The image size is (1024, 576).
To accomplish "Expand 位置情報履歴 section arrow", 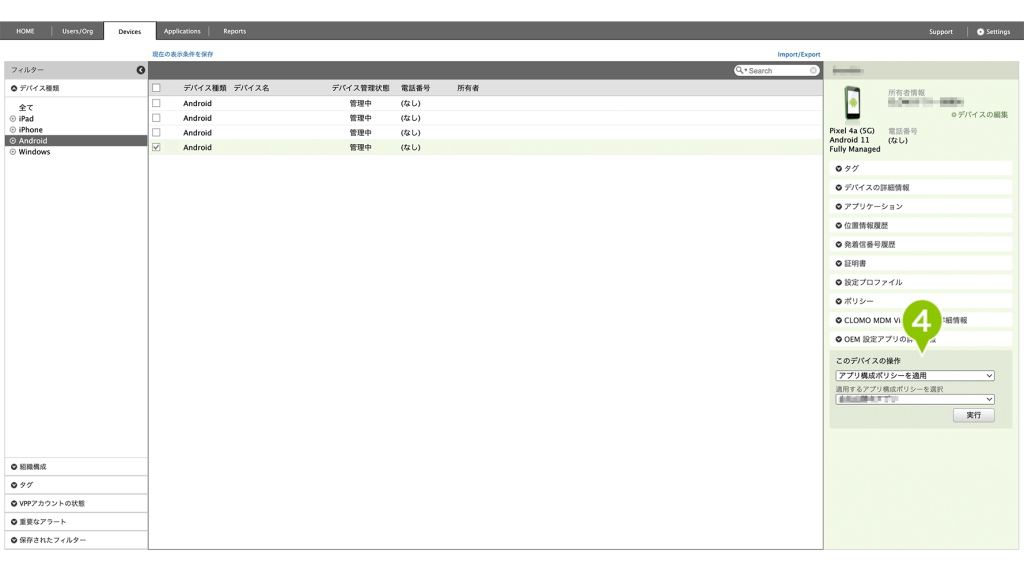I will point(839,225).
